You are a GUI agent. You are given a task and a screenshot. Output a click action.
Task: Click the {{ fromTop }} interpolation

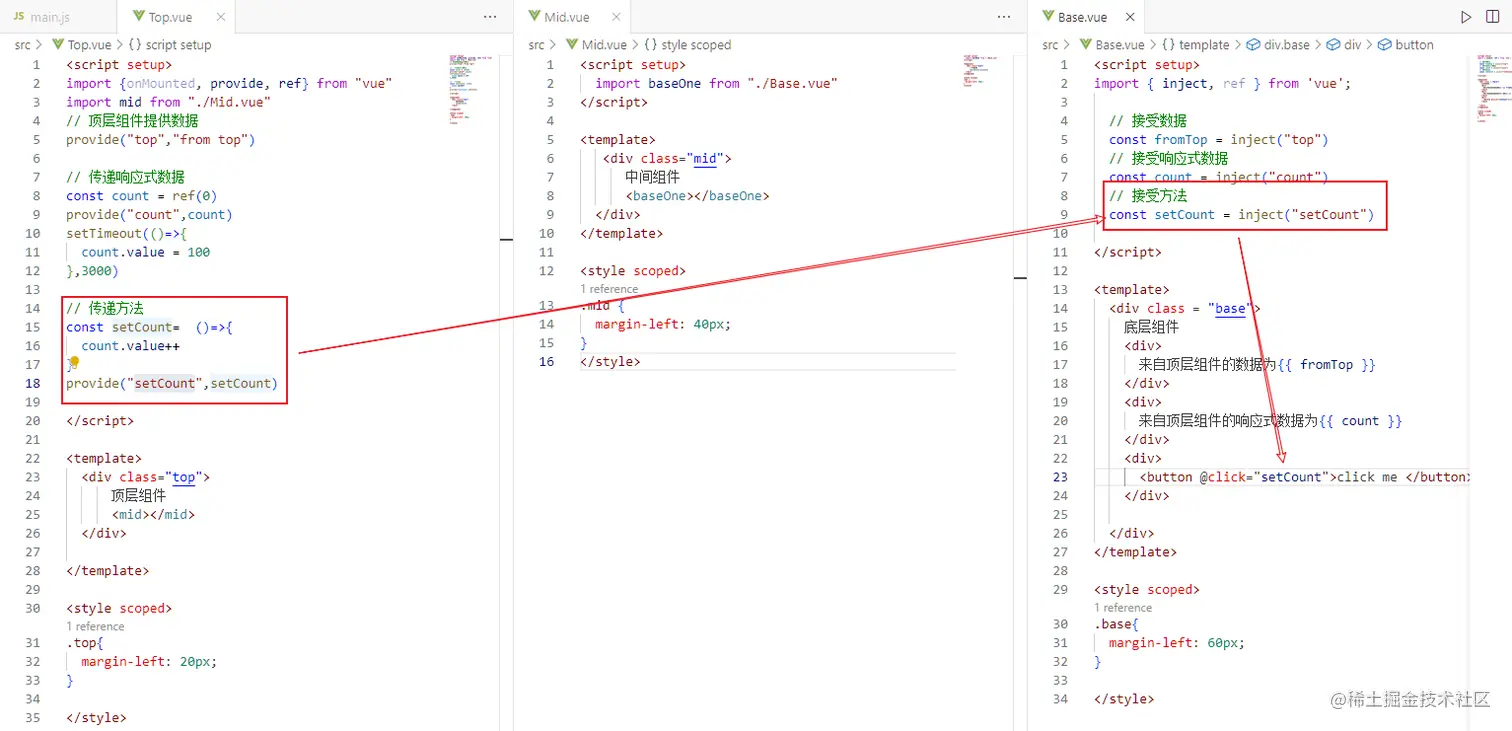pyautogui.click(x=1327, y=365)
